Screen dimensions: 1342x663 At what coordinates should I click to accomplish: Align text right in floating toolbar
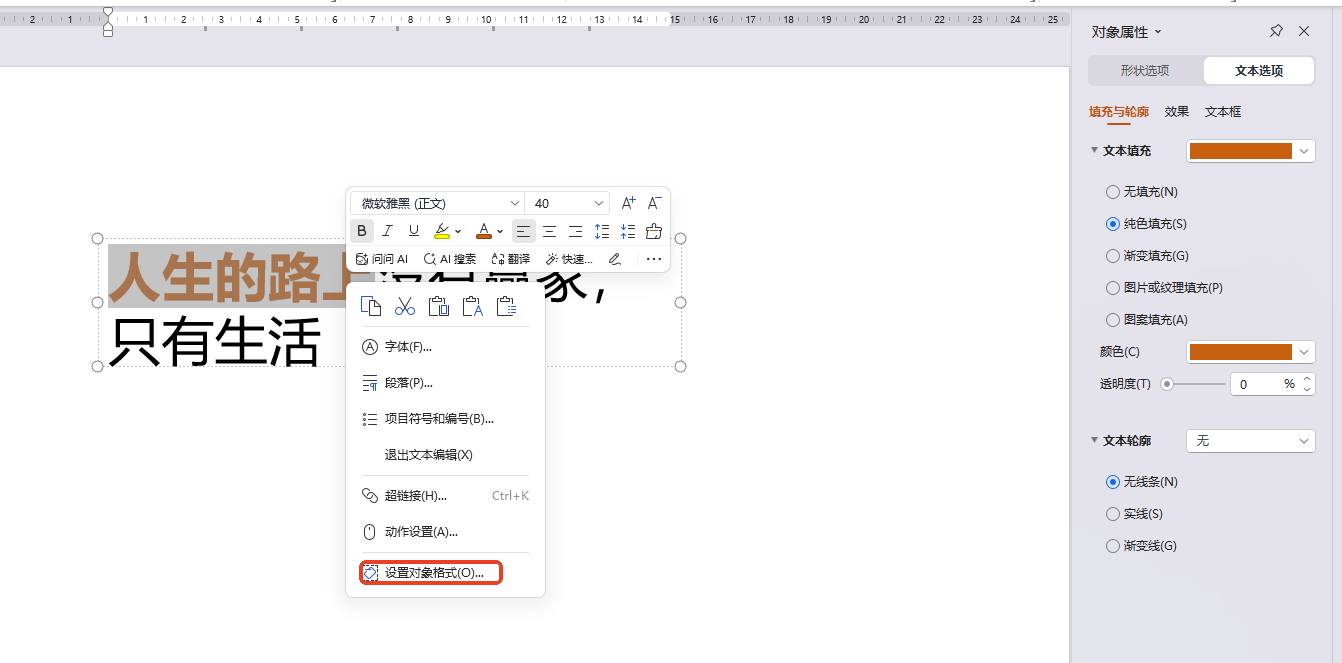[576, 231]
